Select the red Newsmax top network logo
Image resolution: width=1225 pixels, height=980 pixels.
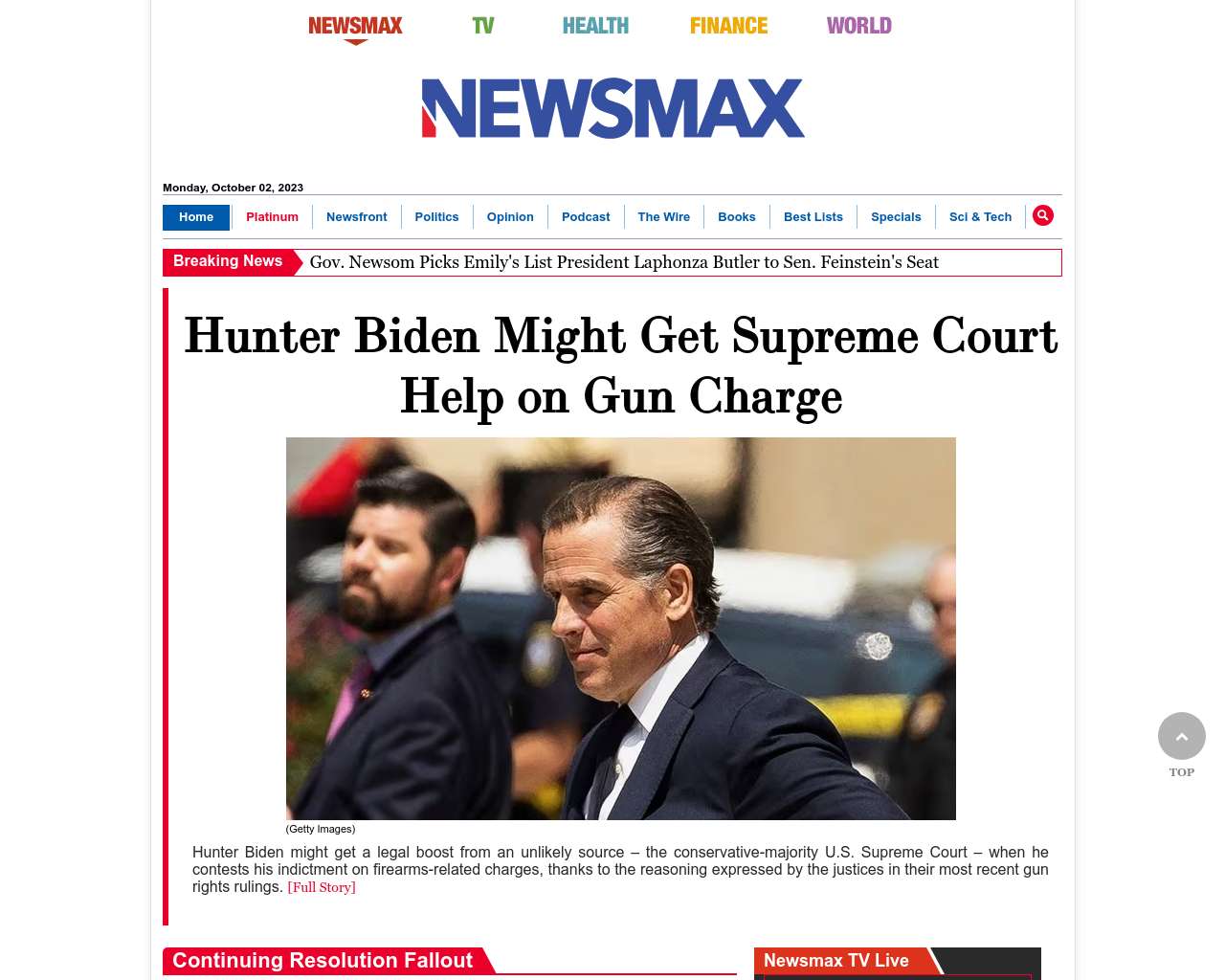355,28
